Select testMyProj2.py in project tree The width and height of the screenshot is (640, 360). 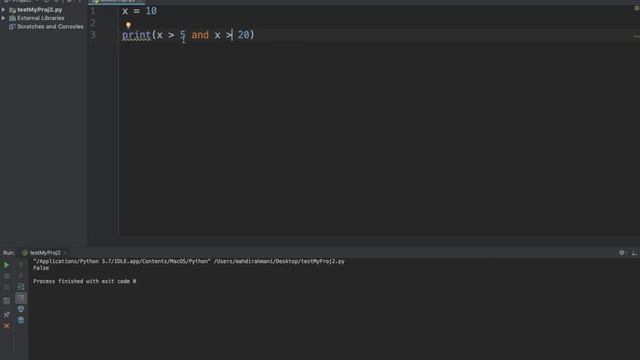[40, 9]
